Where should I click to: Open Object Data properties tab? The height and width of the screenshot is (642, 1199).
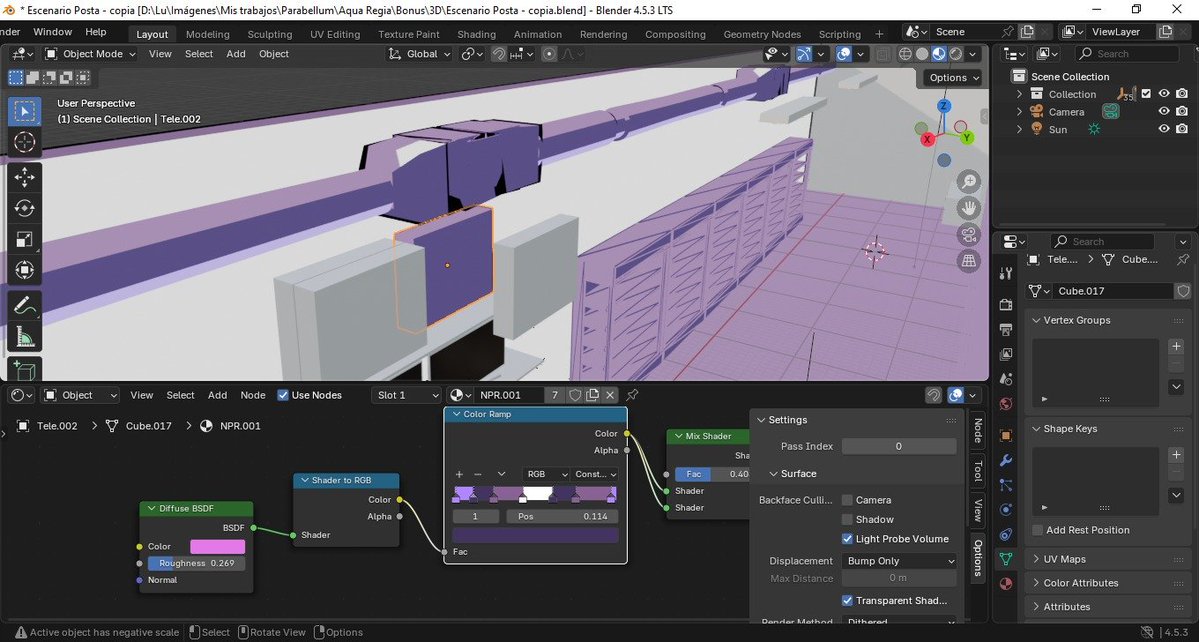coord(1006,559)
